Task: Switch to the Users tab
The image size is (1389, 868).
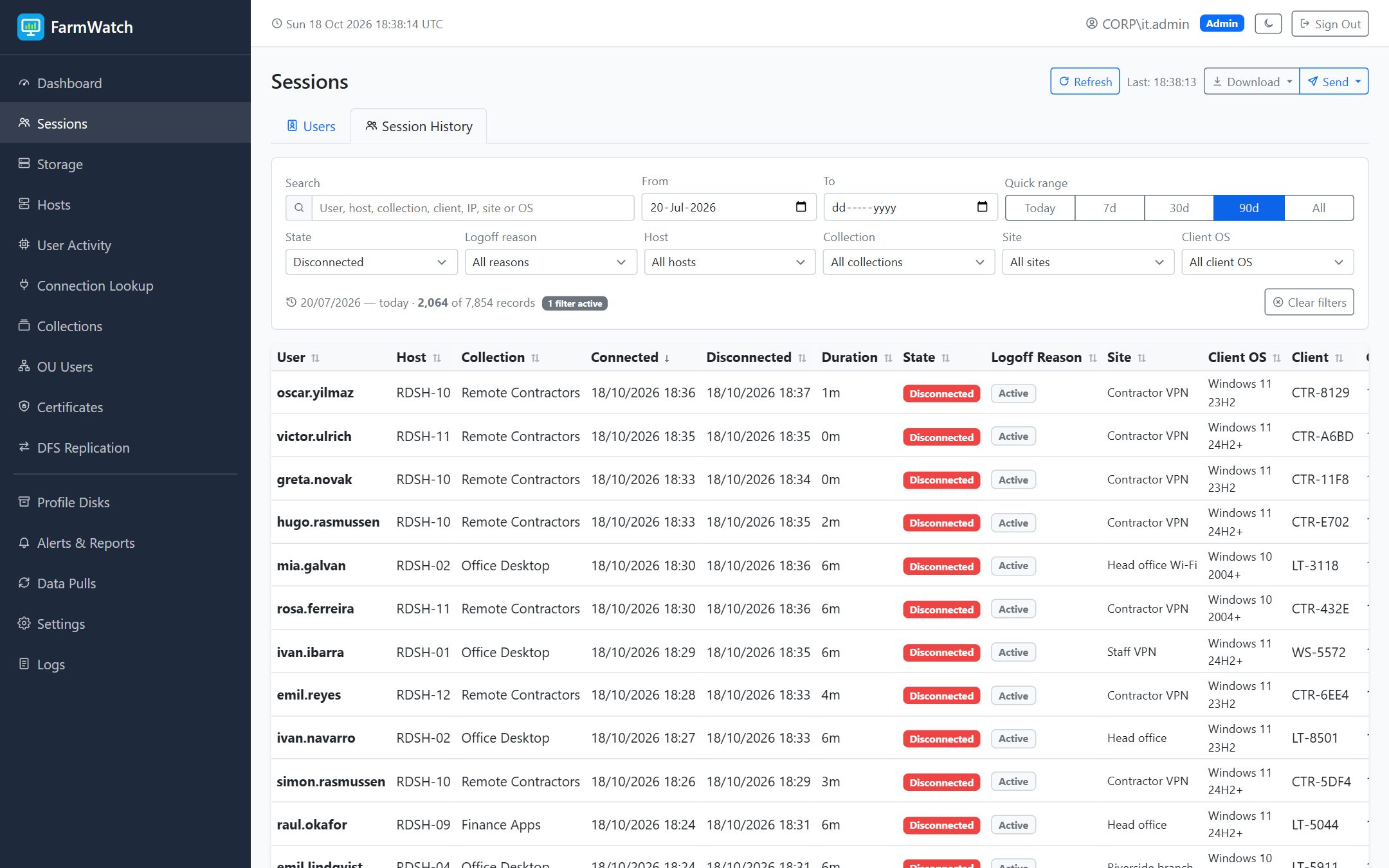Action: click(311, 126)
